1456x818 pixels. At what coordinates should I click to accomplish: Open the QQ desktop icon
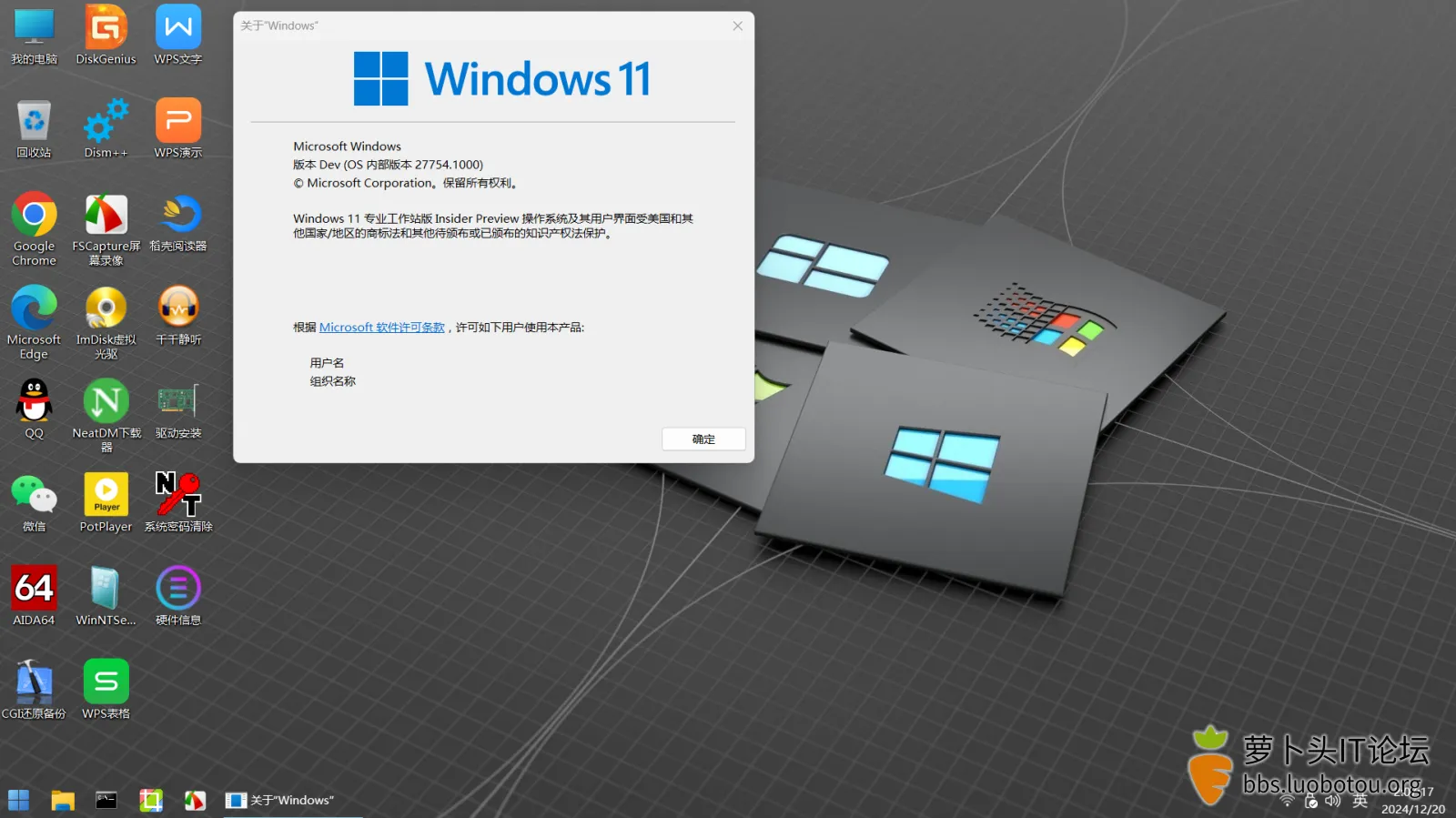[34, 409]
